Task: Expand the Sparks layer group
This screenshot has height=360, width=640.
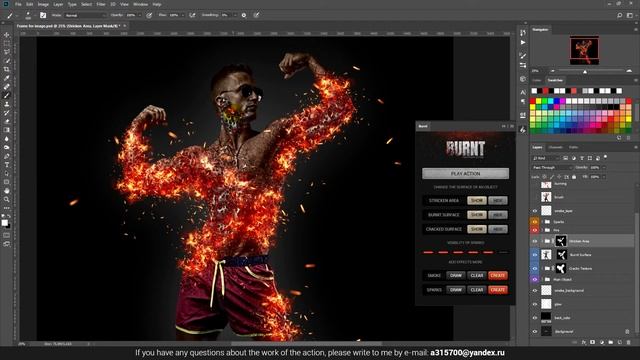Action: pyautogui.click(x=542, y=222)
